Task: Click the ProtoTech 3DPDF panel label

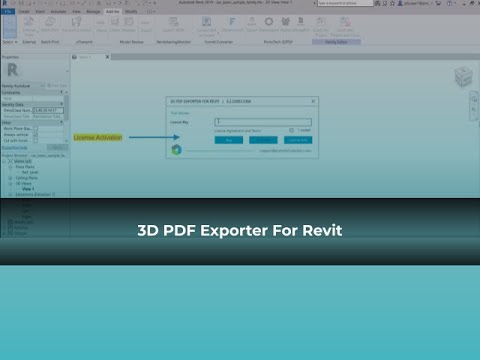Action: [x=278, y=42]
